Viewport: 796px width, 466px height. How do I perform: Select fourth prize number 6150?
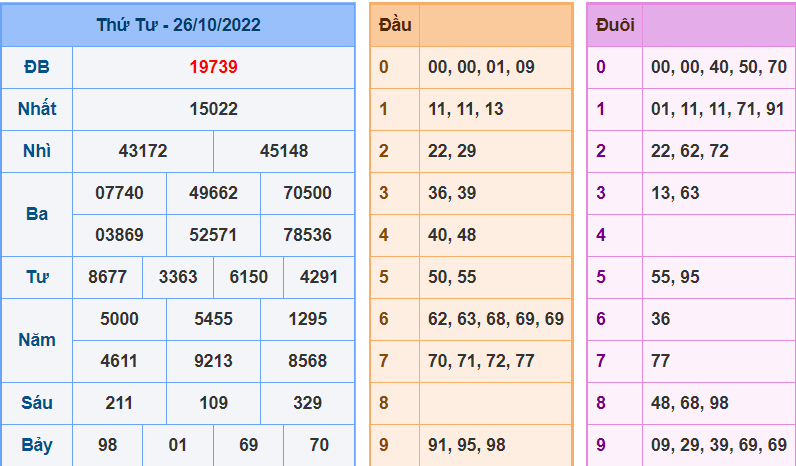click(x=248, y=277)
